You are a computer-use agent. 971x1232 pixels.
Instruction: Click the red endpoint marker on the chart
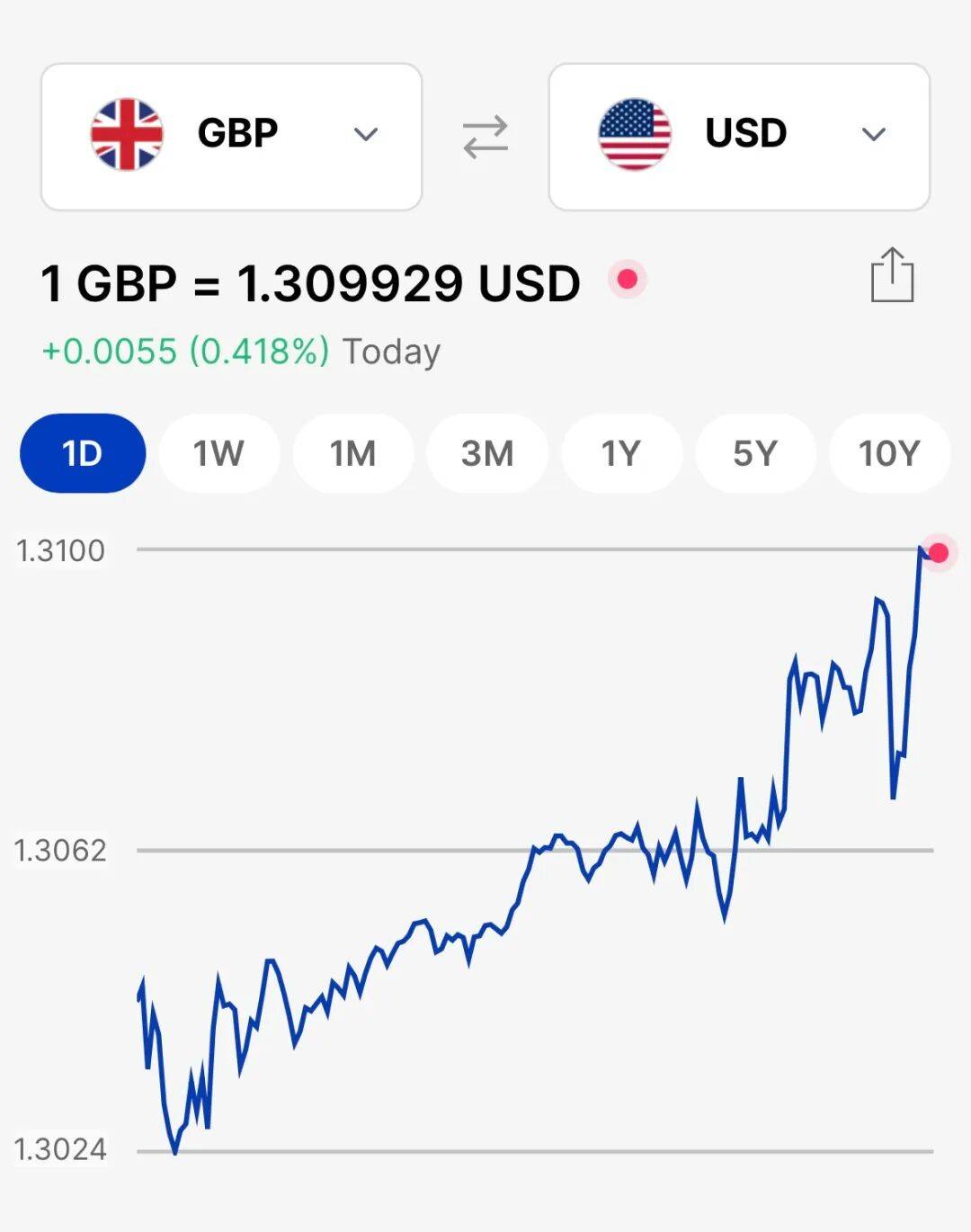939,552
